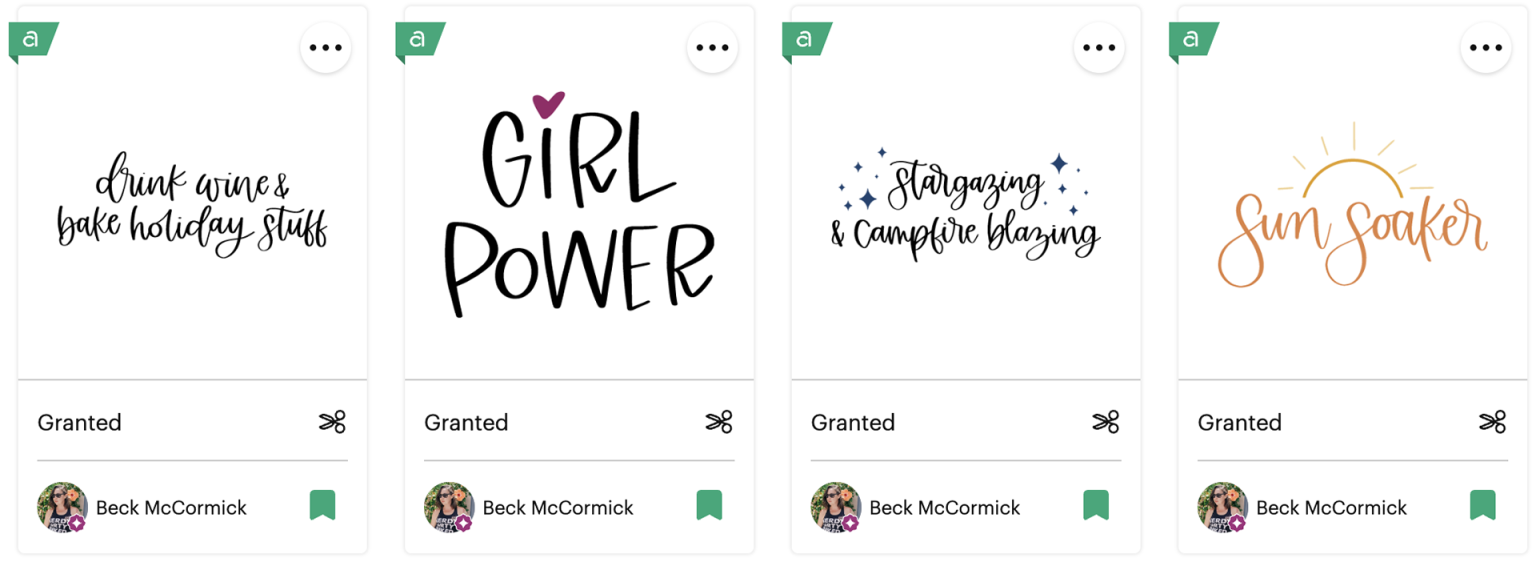
Task: Toggle the bookmark on Girl Power card
Action: tap(709, 505)
